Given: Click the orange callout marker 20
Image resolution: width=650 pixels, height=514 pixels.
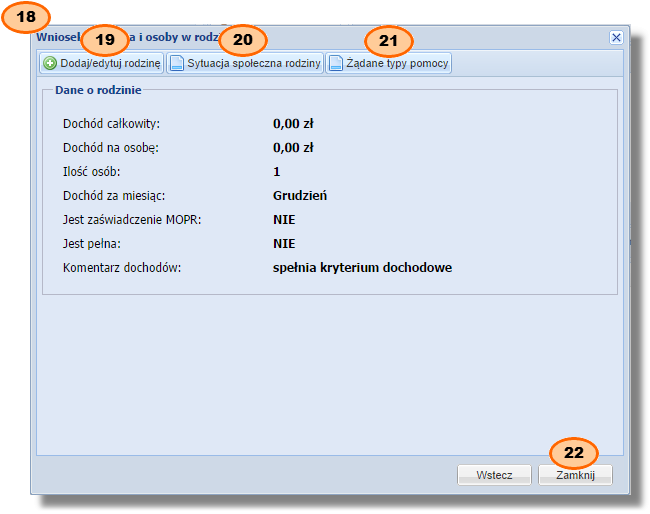Looking at the screenshot, I should 243,40.
